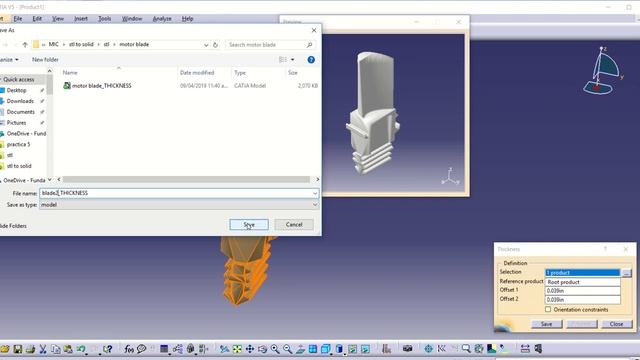Open the Formula f(x) tool
Viewport: 640px width, 360px height.
pos(129,349)
